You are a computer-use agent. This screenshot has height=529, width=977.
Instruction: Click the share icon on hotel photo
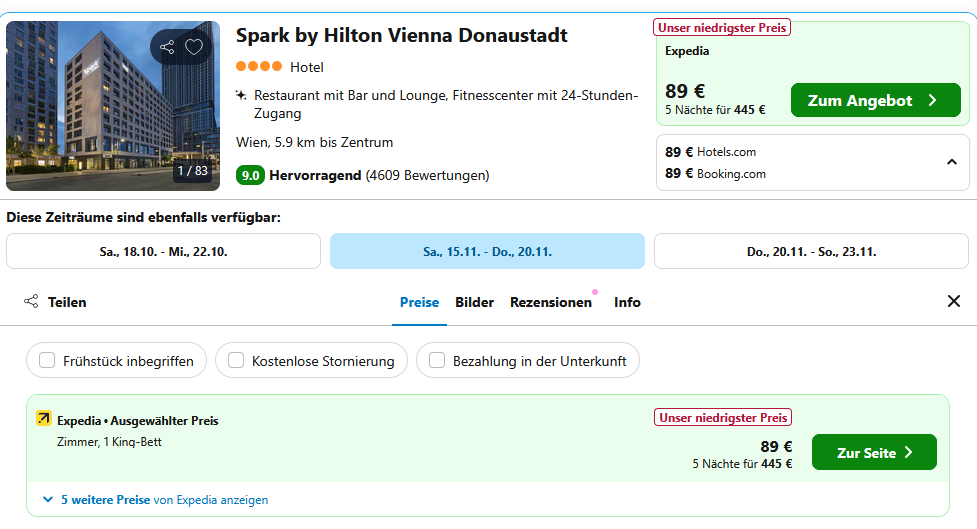pos(167,47)
